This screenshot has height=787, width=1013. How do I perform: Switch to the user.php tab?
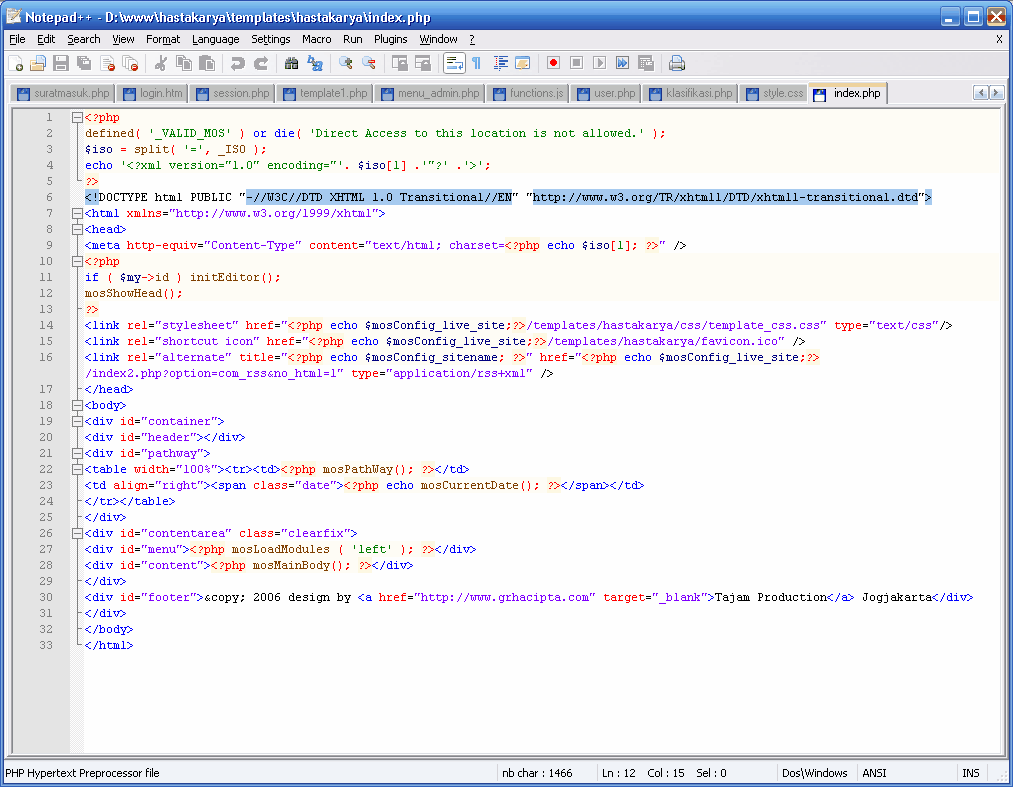click(606, 93)
